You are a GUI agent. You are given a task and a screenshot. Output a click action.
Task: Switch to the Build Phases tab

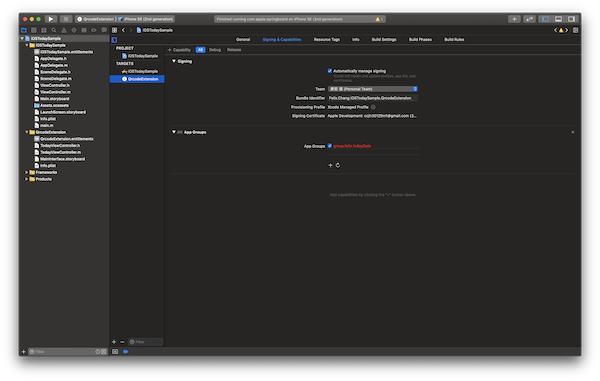point(420,39)
